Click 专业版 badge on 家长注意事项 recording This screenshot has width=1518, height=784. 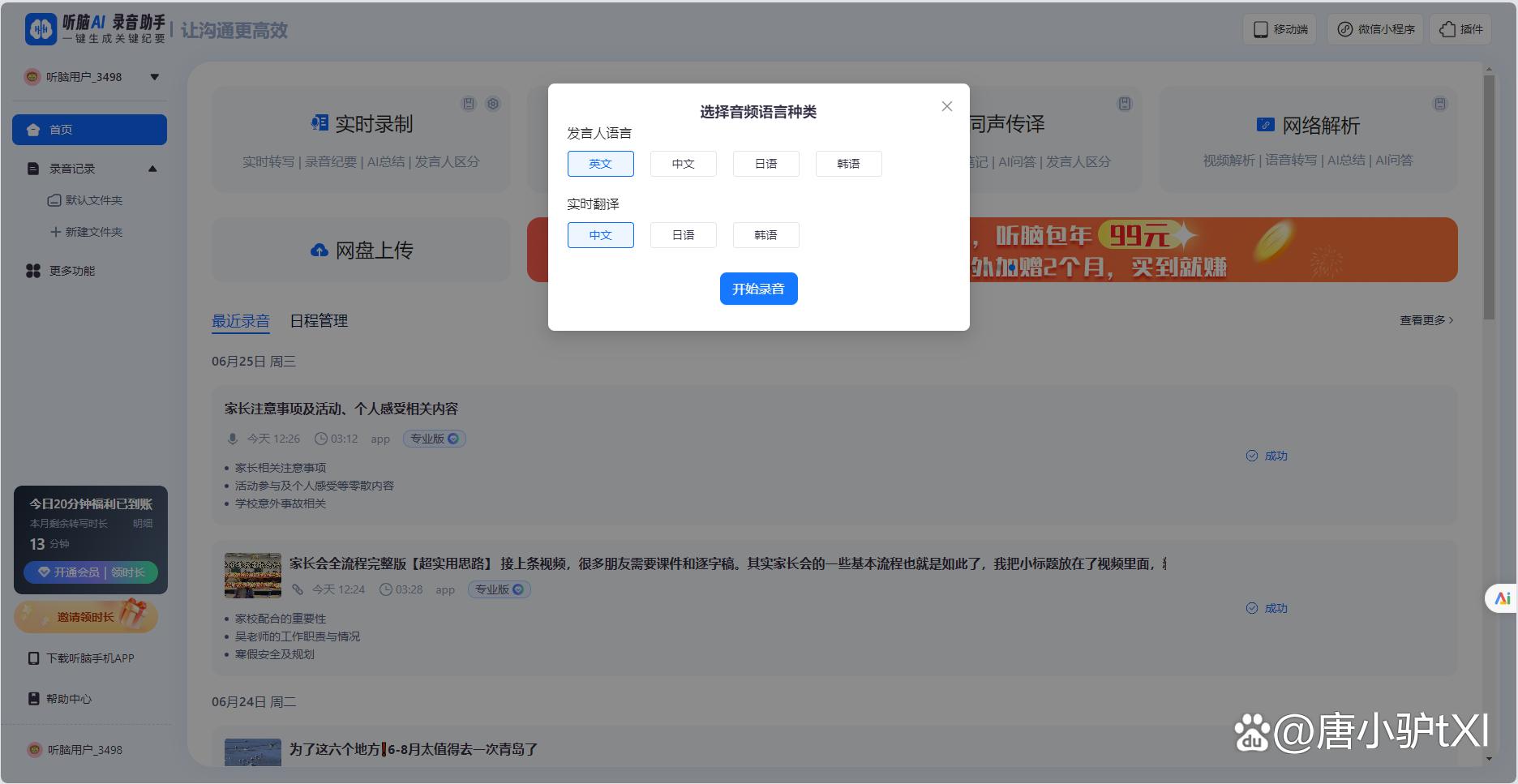point(435,439)
